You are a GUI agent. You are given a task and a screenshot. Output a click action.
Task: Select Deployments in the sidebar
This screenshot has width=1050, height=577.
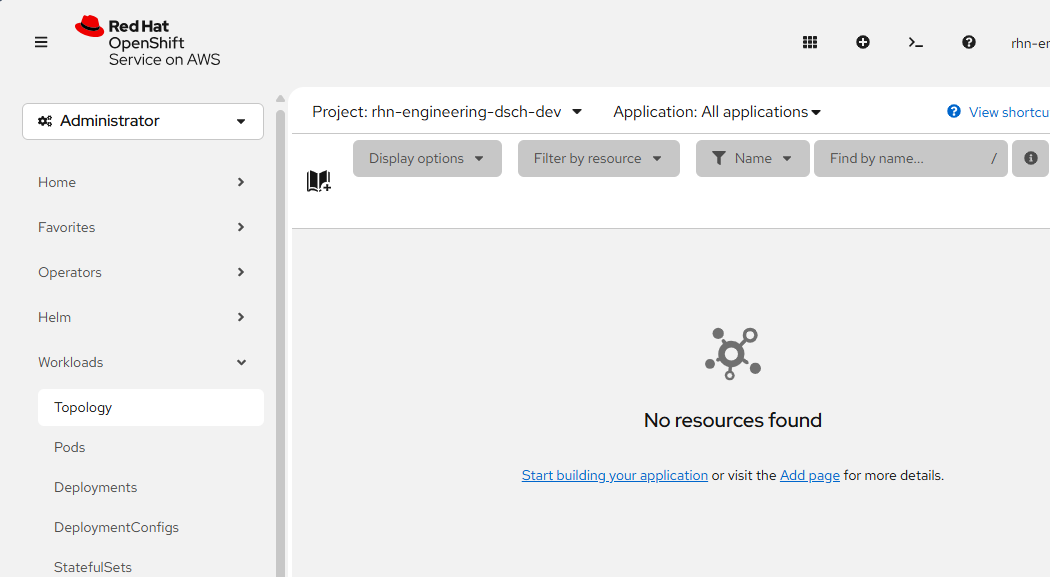click(x=96, y=487)
